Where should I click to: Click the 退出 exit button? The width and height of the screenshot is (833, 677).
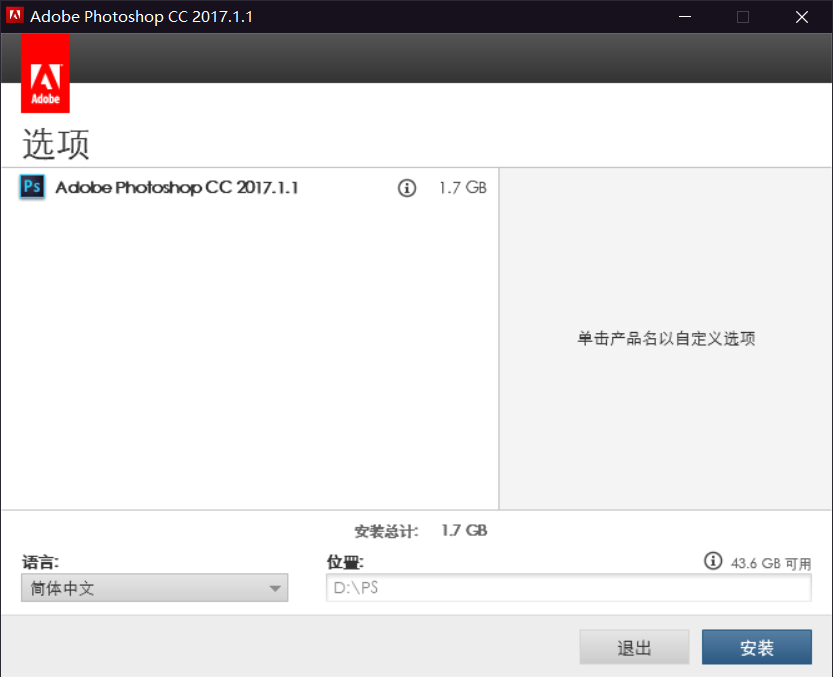click(x=634, y=647)
